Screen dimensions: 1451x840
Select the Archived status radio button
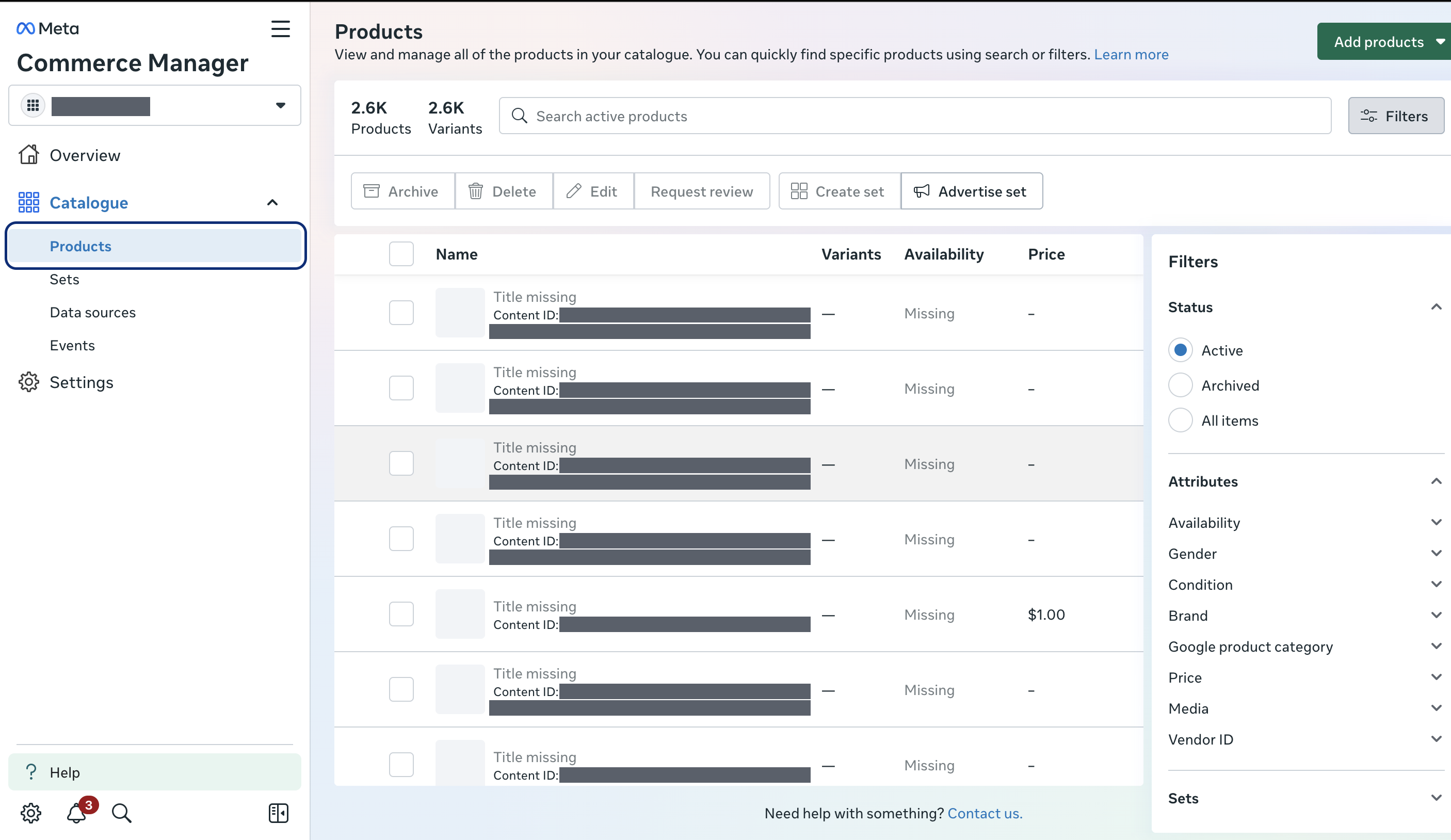(1181, 386)
